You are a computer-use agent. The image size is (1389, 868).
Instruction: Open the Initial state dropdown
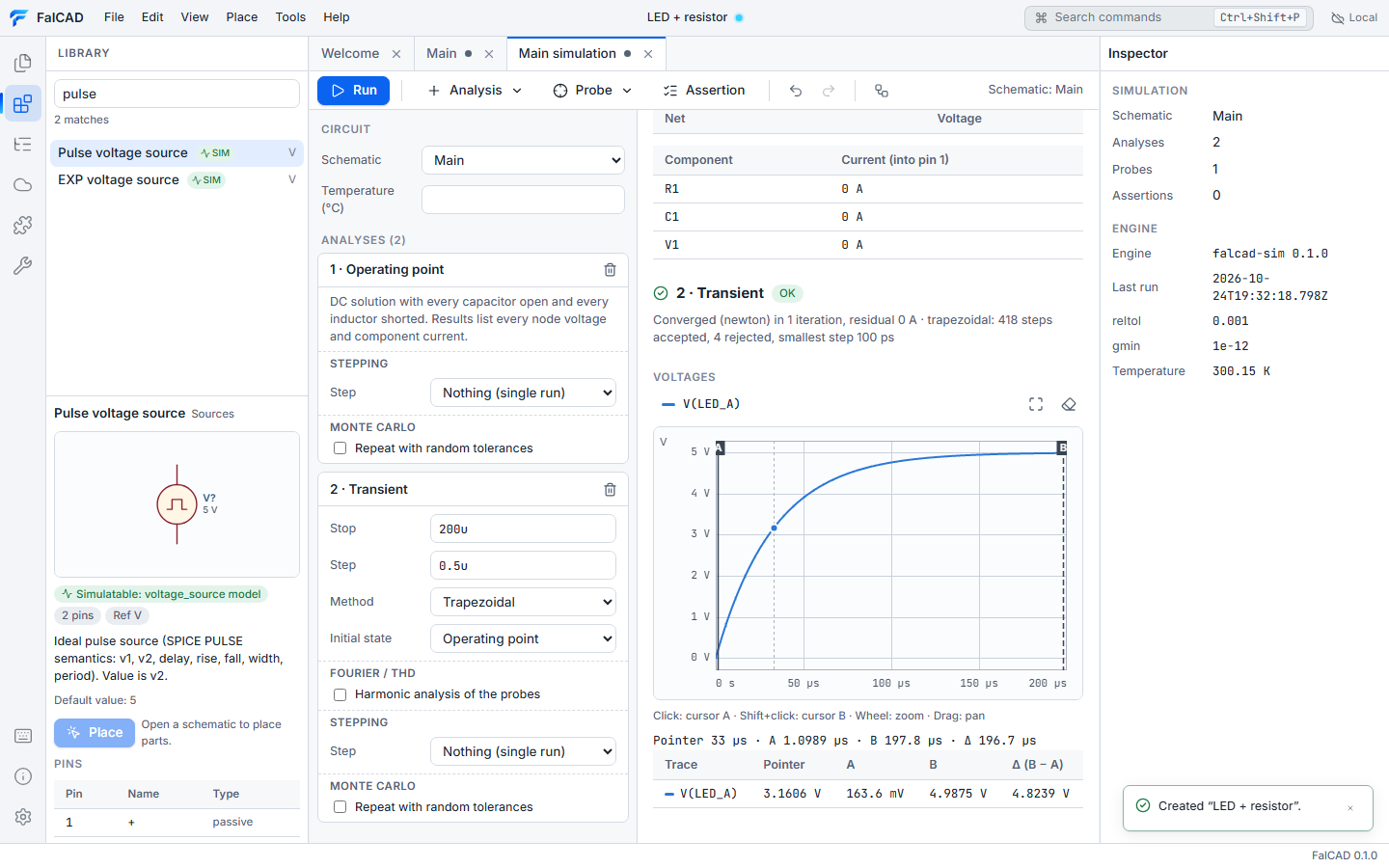click(x=523, y=638)
